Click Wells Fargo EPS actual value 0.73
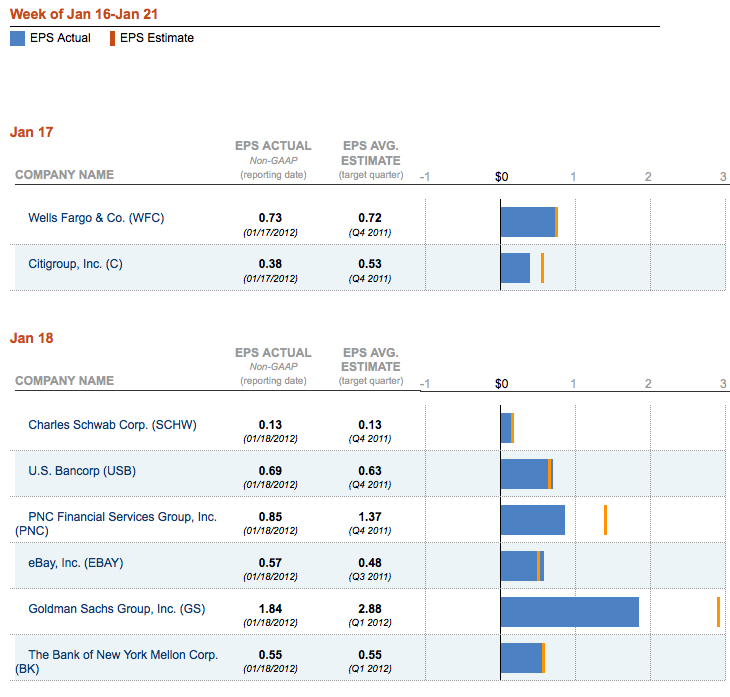The image size is (730, 697). click(x=270, y=218)
